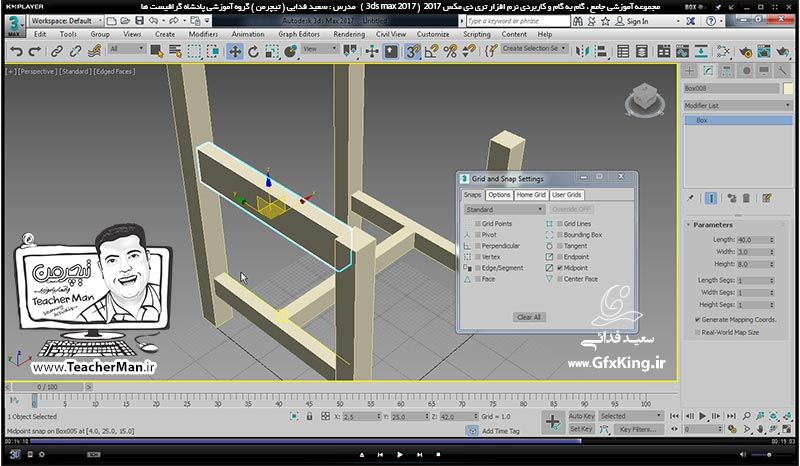Open the Scene Explorer toggle
The width and height of the screenshot is (800, 466).
point(623,51)
